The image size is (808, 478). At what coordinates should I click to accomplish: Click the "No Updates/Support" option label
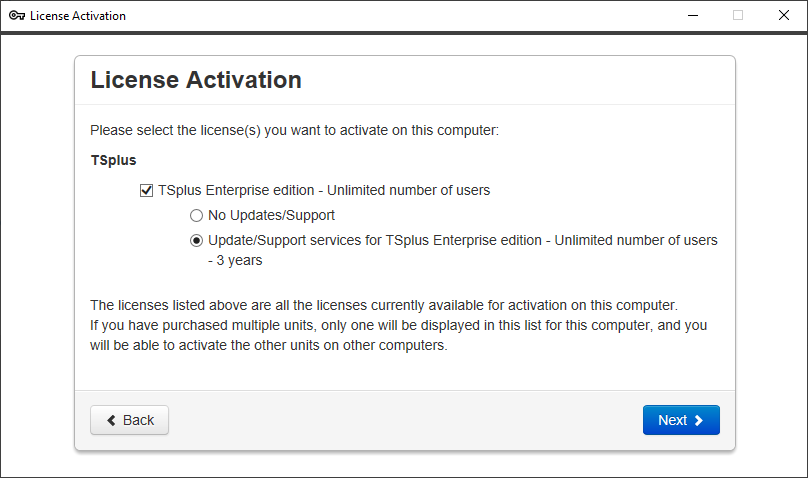click(271, 215)
